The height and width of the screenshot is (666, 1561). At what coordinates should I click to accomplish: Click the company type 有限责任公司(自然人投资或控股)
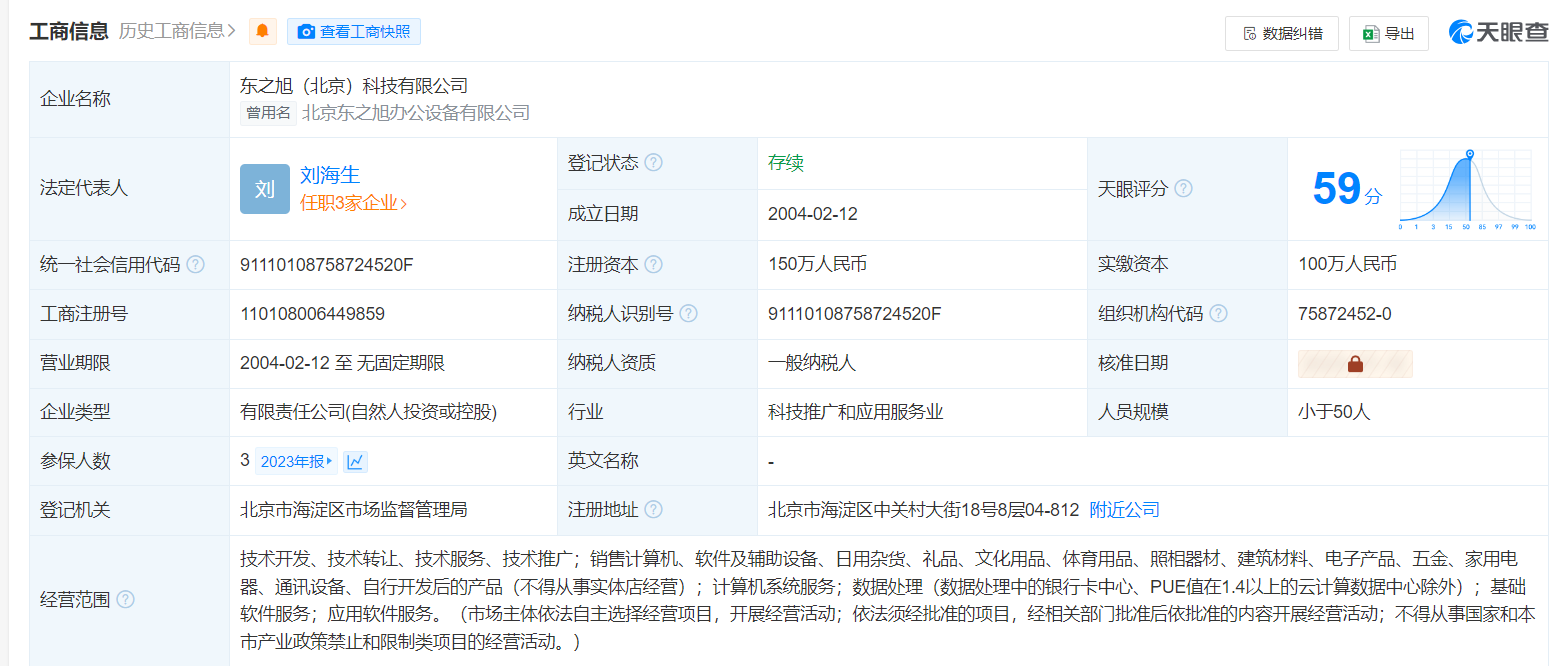(x=368, y=412)
